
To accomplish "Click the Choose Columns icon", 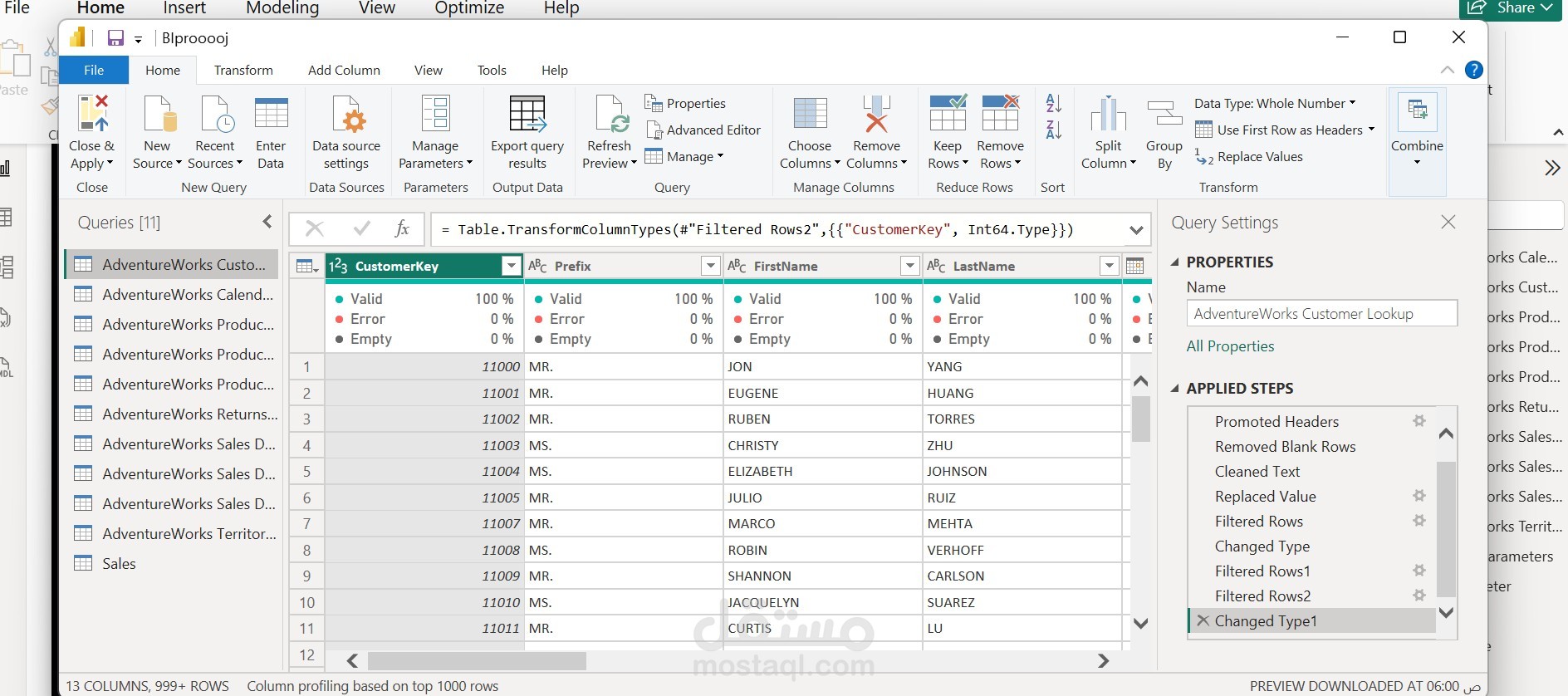I will tap(810, 113).
